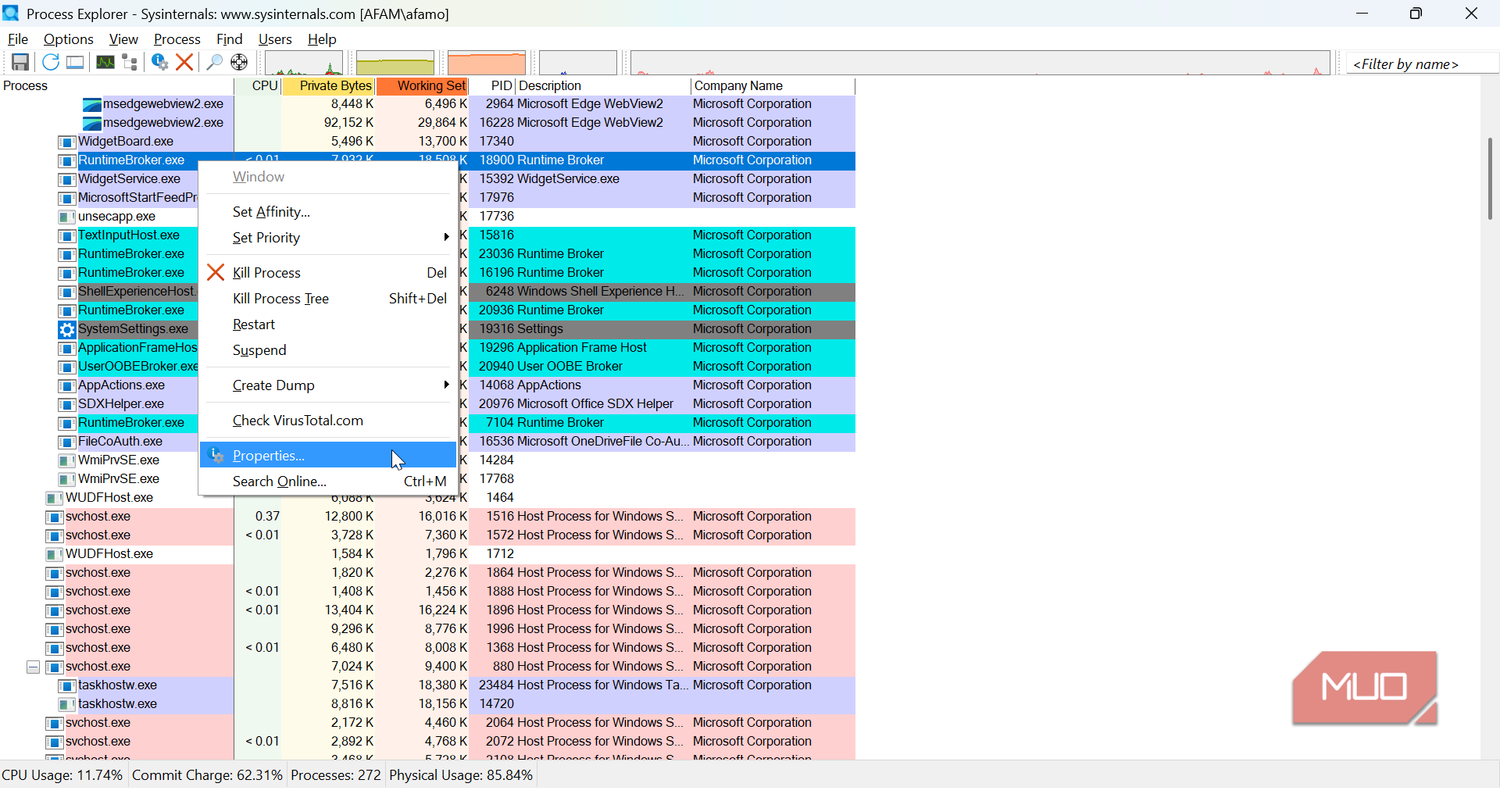The image size is (1500, 788).
Task: Sort by the CPU column header
Action: 258,86
